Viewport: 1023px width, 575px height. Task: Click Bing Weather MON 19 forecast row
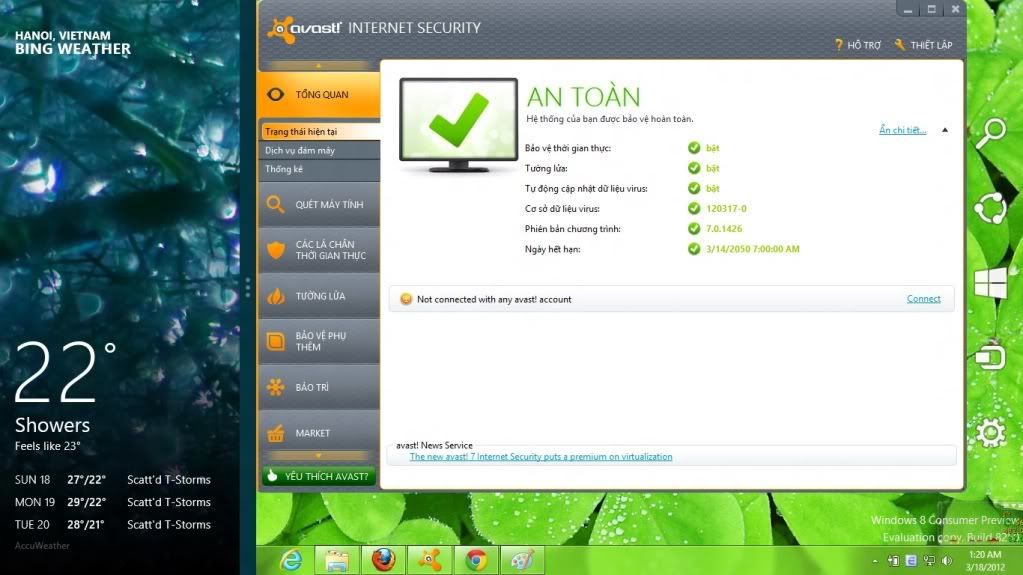coord(113,503)
